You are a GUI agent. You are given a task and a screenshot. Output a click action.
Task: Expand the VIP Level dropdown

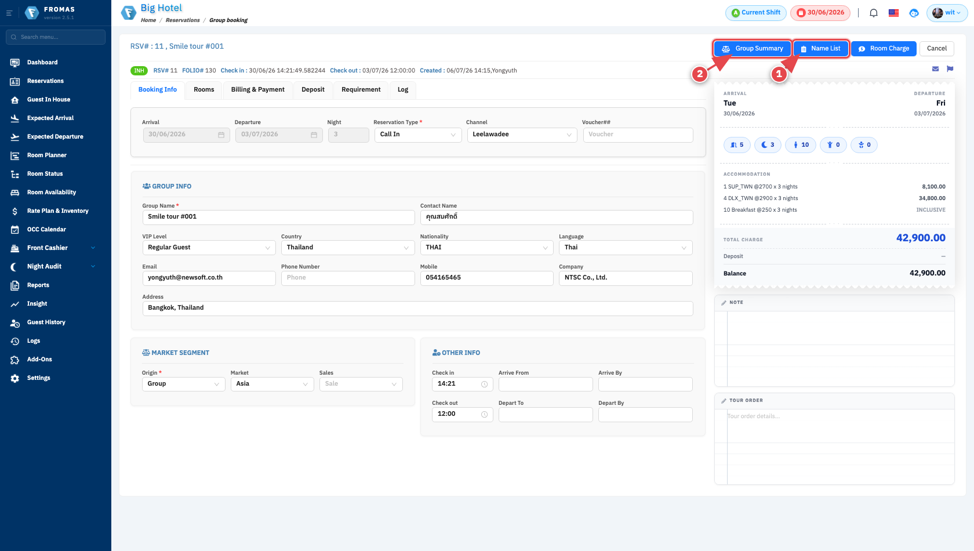209,248
